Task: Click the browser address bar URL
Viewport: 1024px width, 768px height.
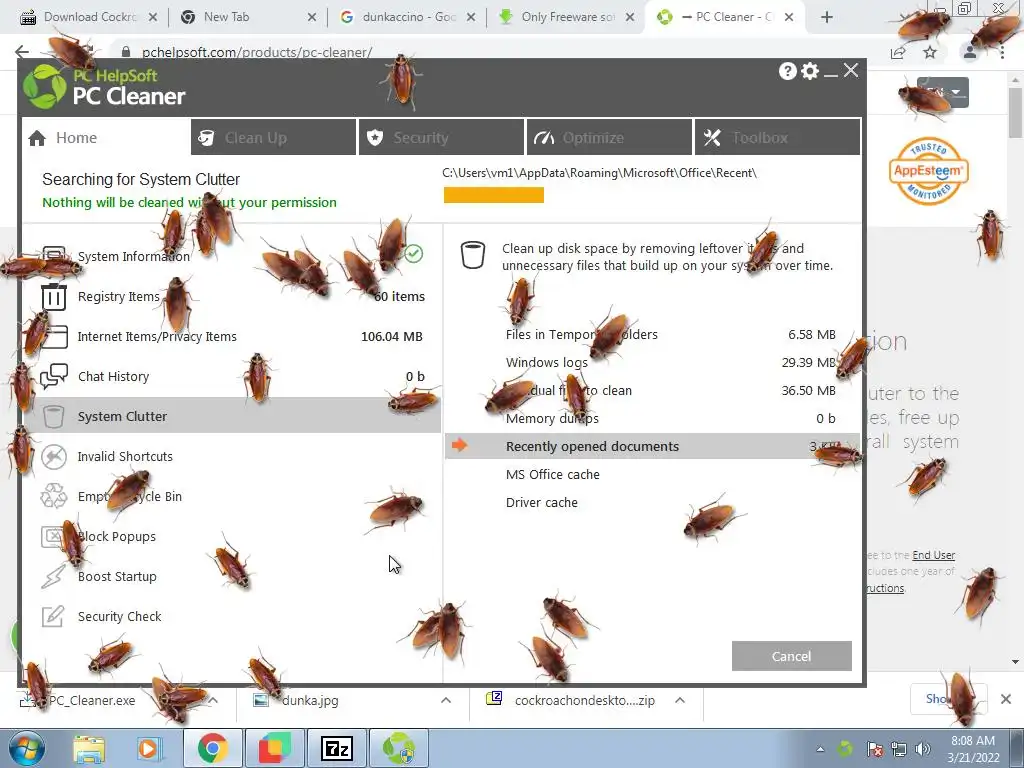Action: click(x=257, y=52)
